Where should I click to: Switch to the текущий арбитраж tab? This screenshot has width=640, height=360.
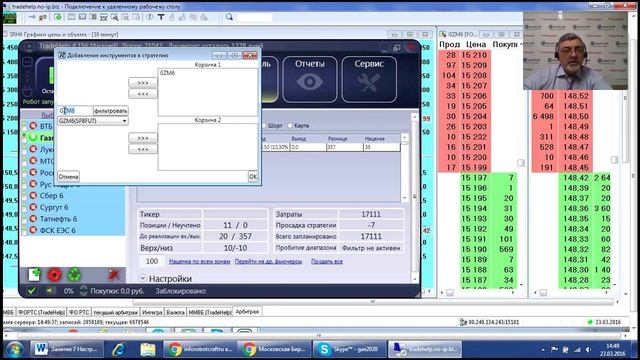[x=116, y=312]
